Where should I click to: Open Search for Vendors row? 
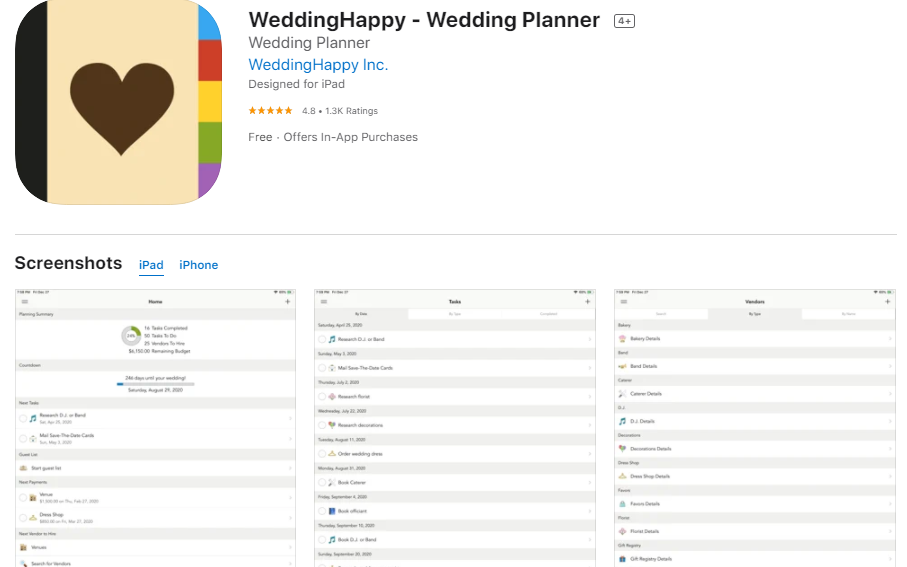[155, 563]
